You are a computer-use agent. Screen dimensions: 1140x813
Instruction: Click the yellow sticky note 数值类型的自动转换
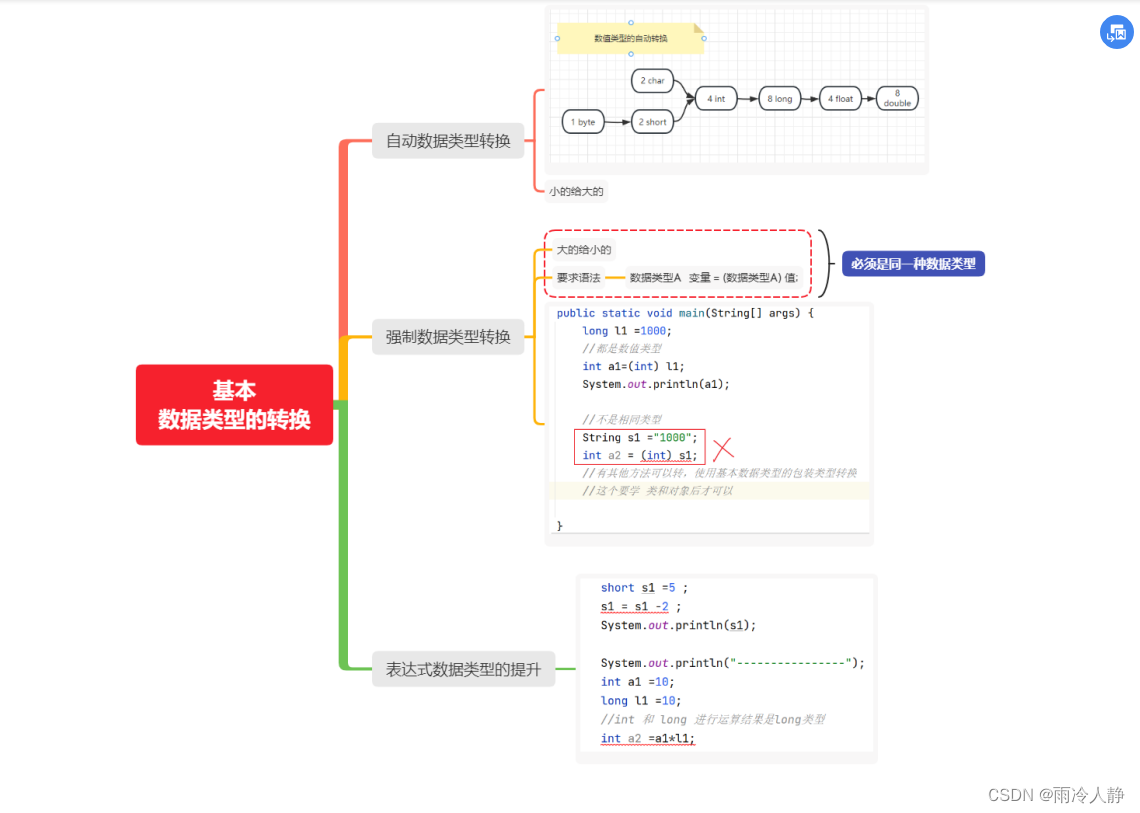(630, 38)
